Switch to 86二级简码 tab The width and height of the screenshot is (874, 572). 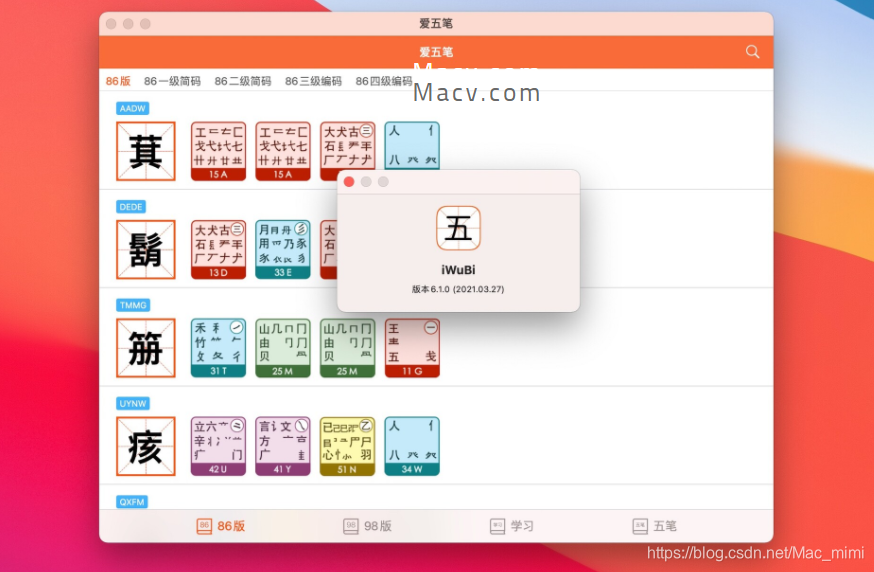[243, 81]
